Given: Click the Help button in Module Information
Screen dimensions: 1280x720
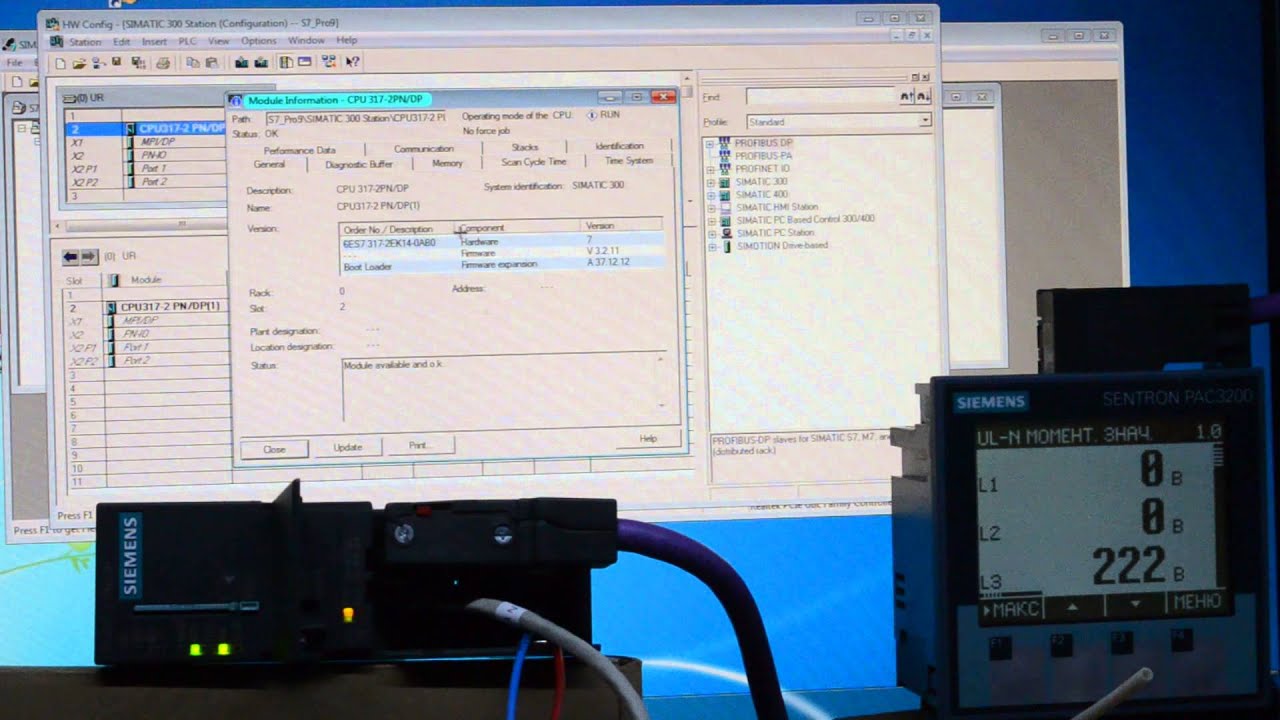Looking at the screenshot, I should tap(648, 438).
